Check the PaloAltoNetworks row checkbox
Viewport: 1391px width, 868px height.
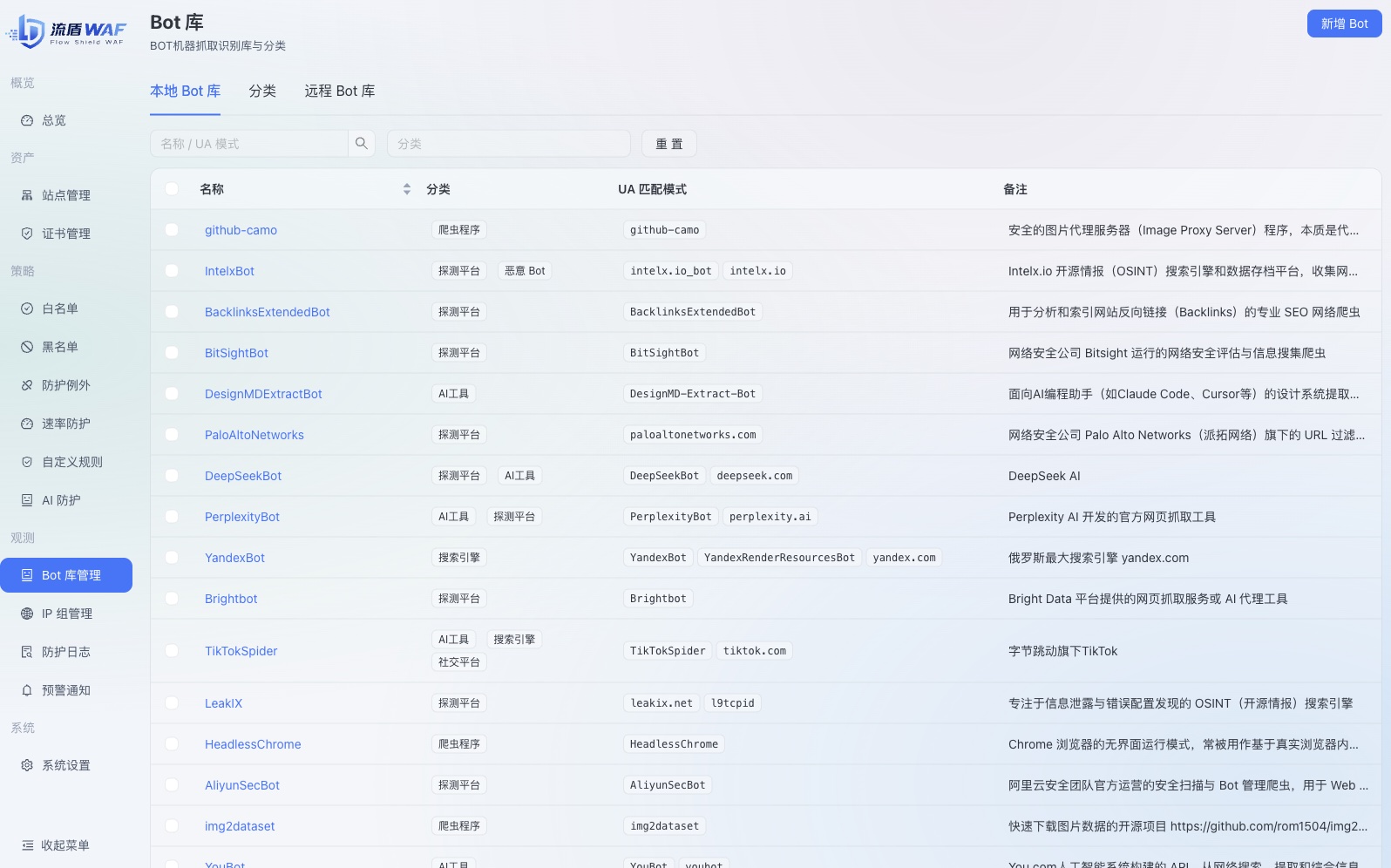(x=172, y=435)
